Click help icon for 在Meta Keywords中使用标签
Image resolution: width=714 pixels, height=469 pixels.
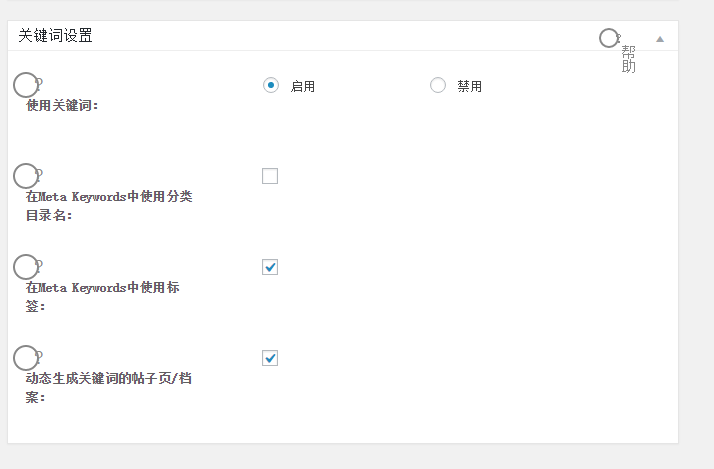coord(26,267)
